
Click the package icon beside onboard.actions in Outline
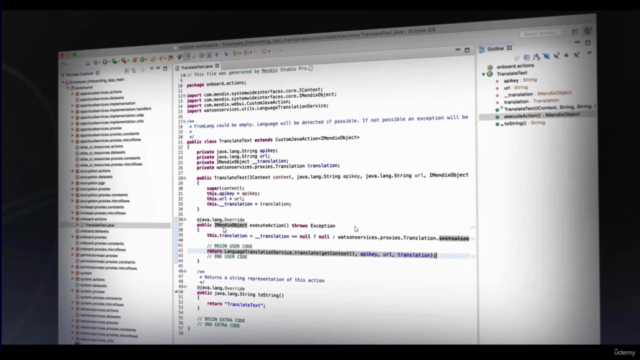[490, 67]
